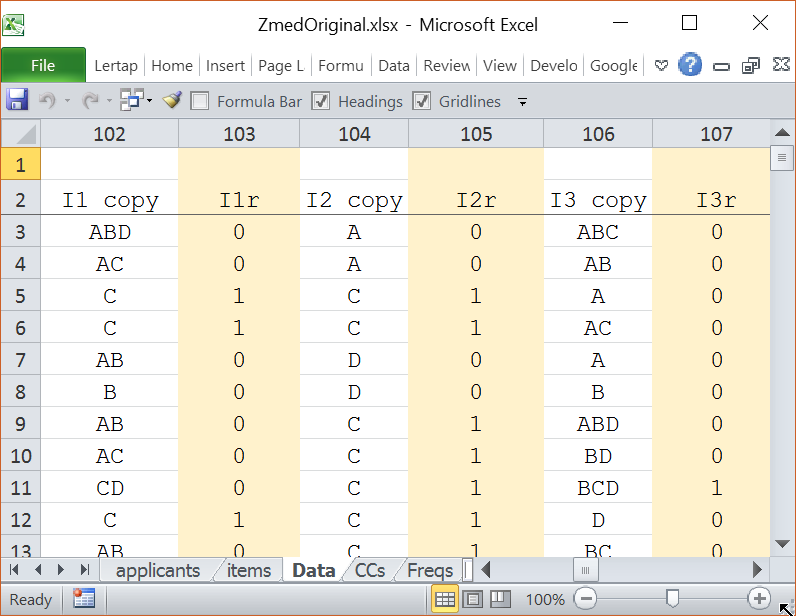Click the Save icon in quick access toolbar
This screenshot has width=796, height=616.
(x=17, y=100)
